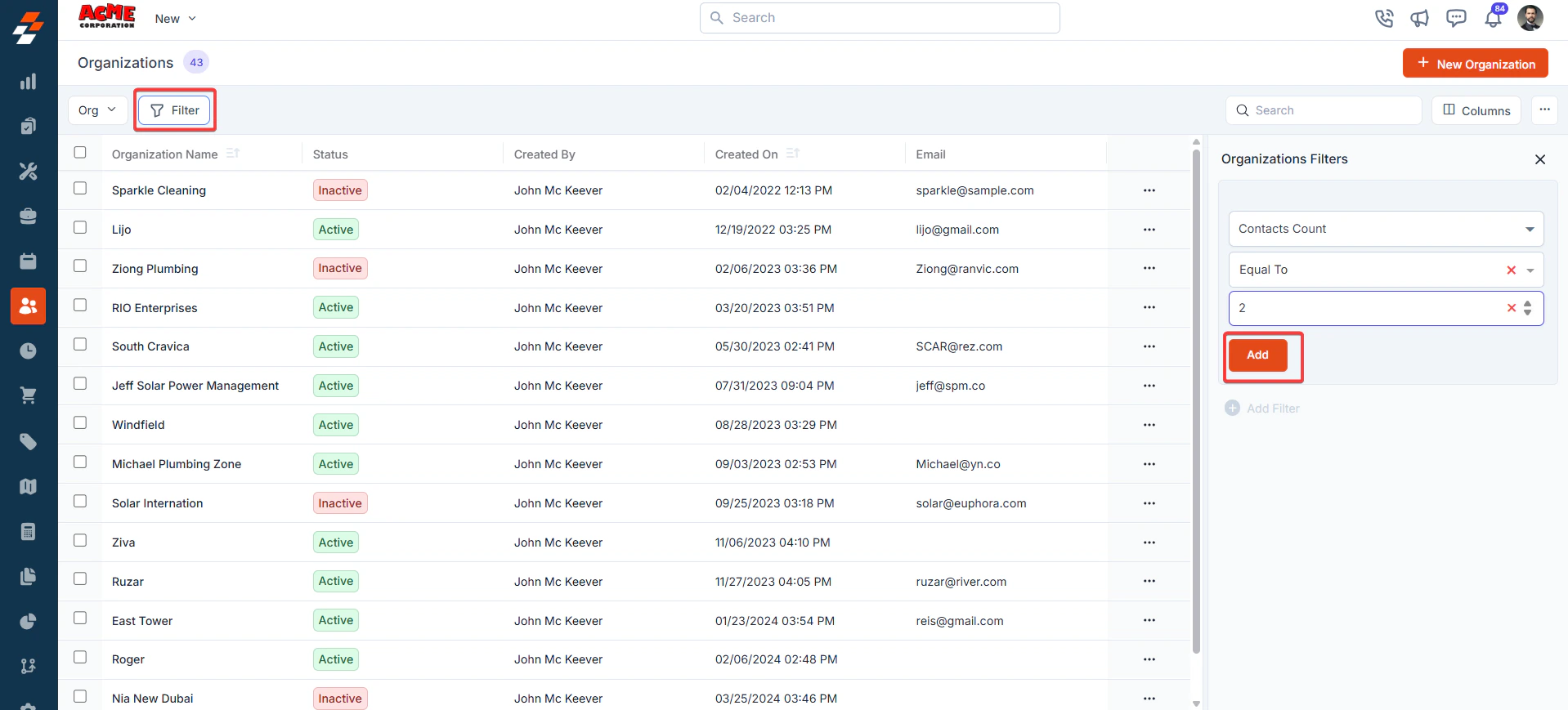Select the Michael Plumbing Zone row checkbox
The height and width of the screenshot is (710, 1568).
(x=80, y=462)
